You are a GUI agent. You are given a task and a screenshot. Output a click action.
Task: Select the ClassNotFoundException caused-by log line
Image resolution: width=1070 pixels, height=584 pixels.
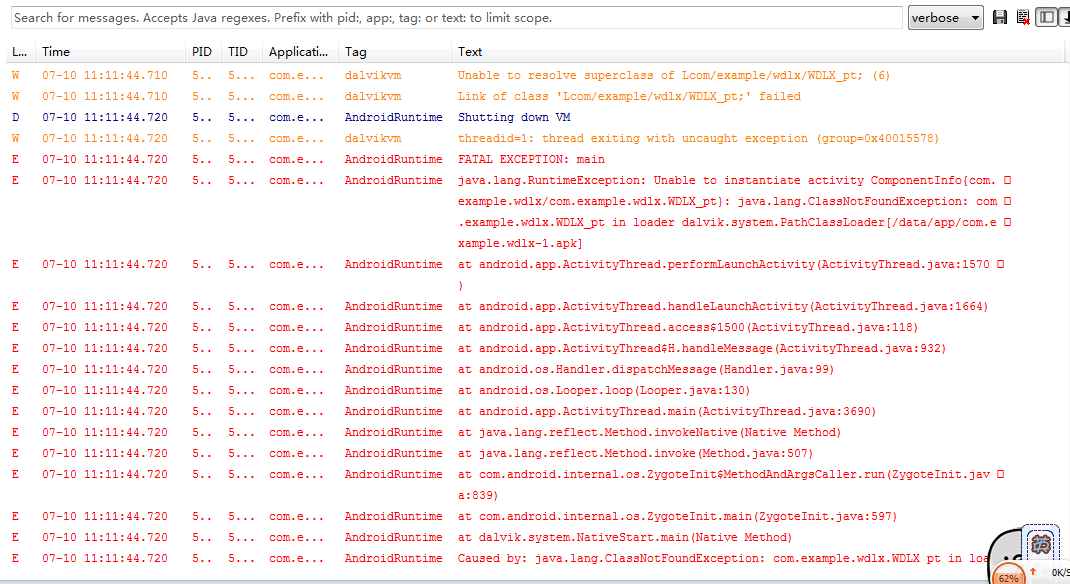pos(600,558)
